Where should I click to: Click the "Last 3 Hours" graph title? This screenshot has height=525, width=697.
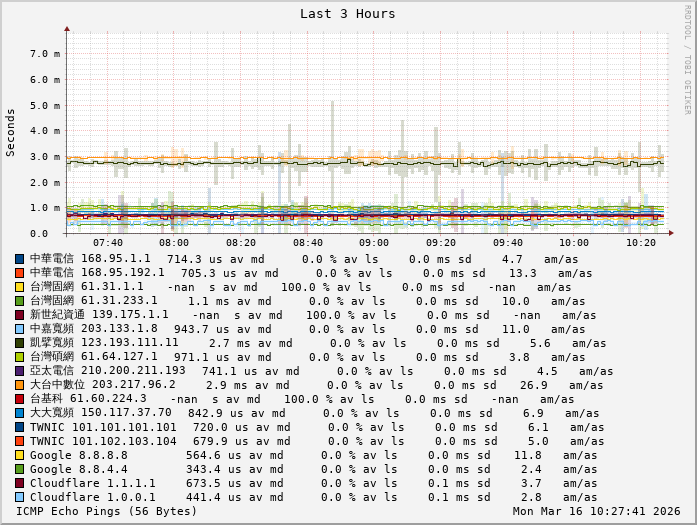click(x=348, y=14)
